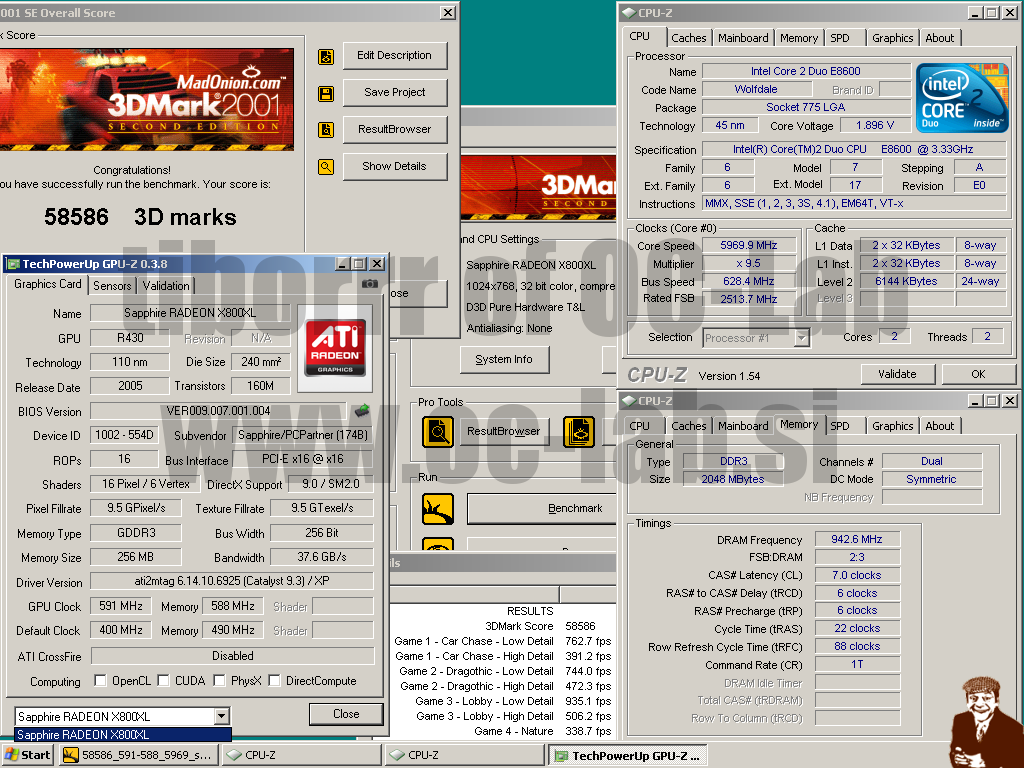Open CPU tab in bottom CPU-Z window
The height and width of the screenshot is (768, 1024).
point(639,426)
